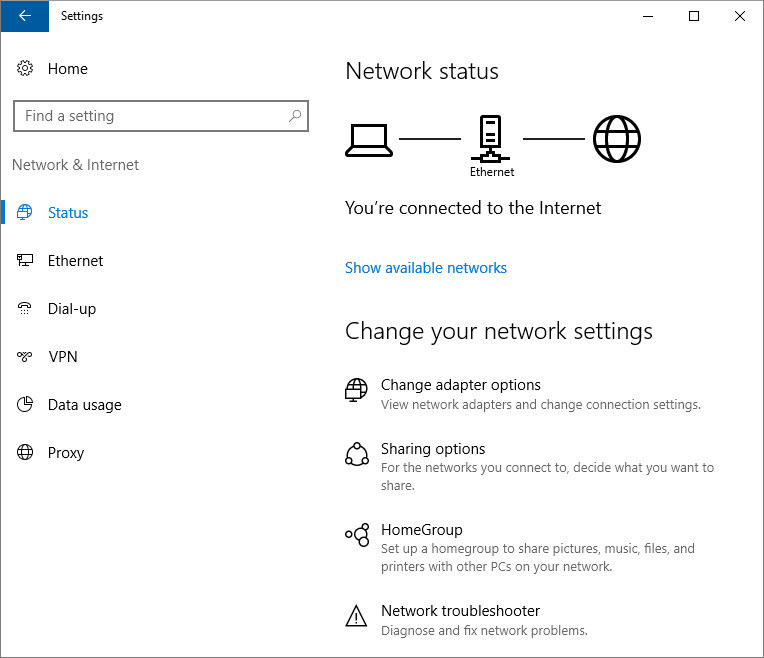Click the VPN icon in sidebar
This screenshot has height=658, width=764.
point(25,357)
